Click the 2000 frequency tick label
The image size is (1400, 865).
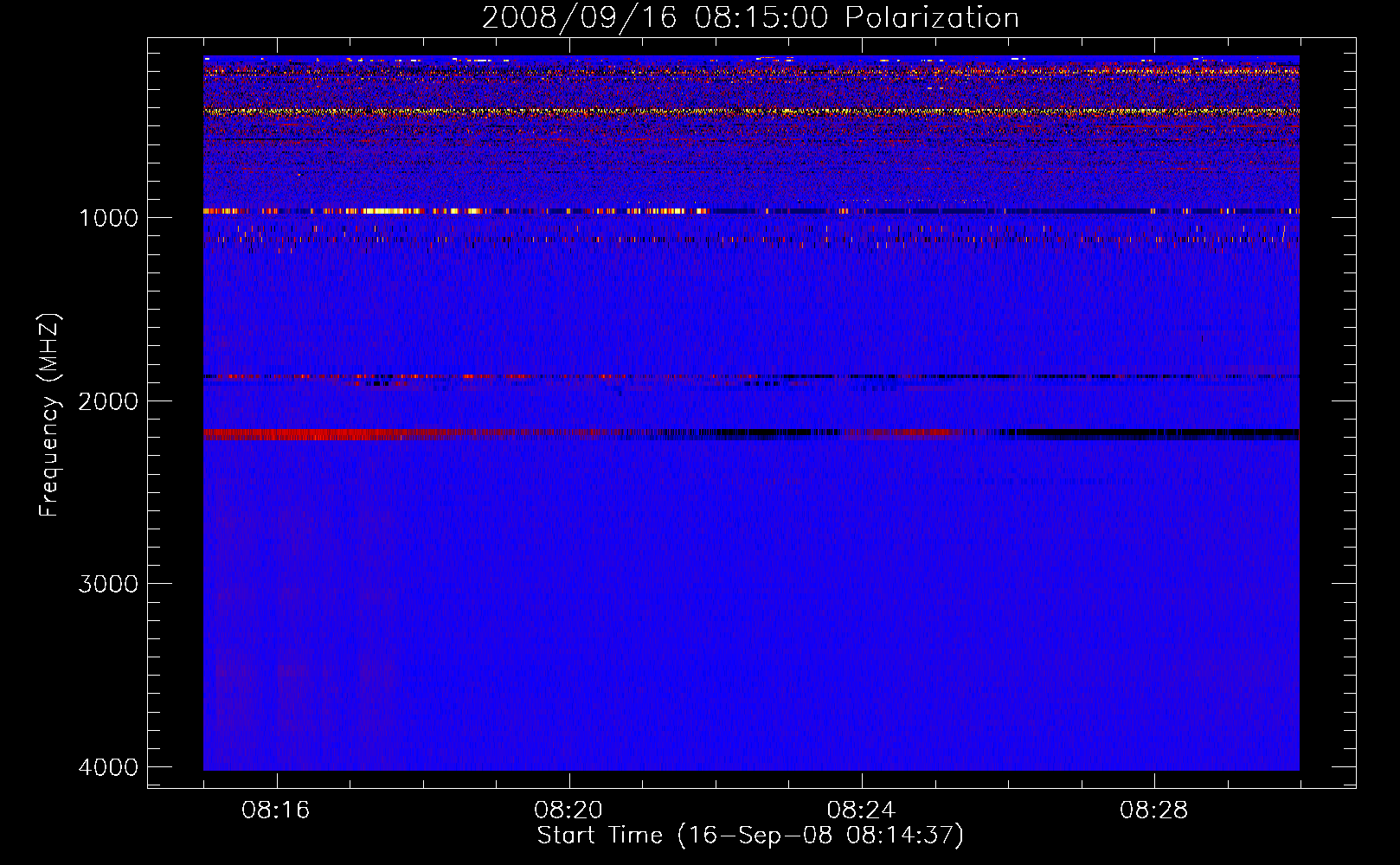pos(108,401)
